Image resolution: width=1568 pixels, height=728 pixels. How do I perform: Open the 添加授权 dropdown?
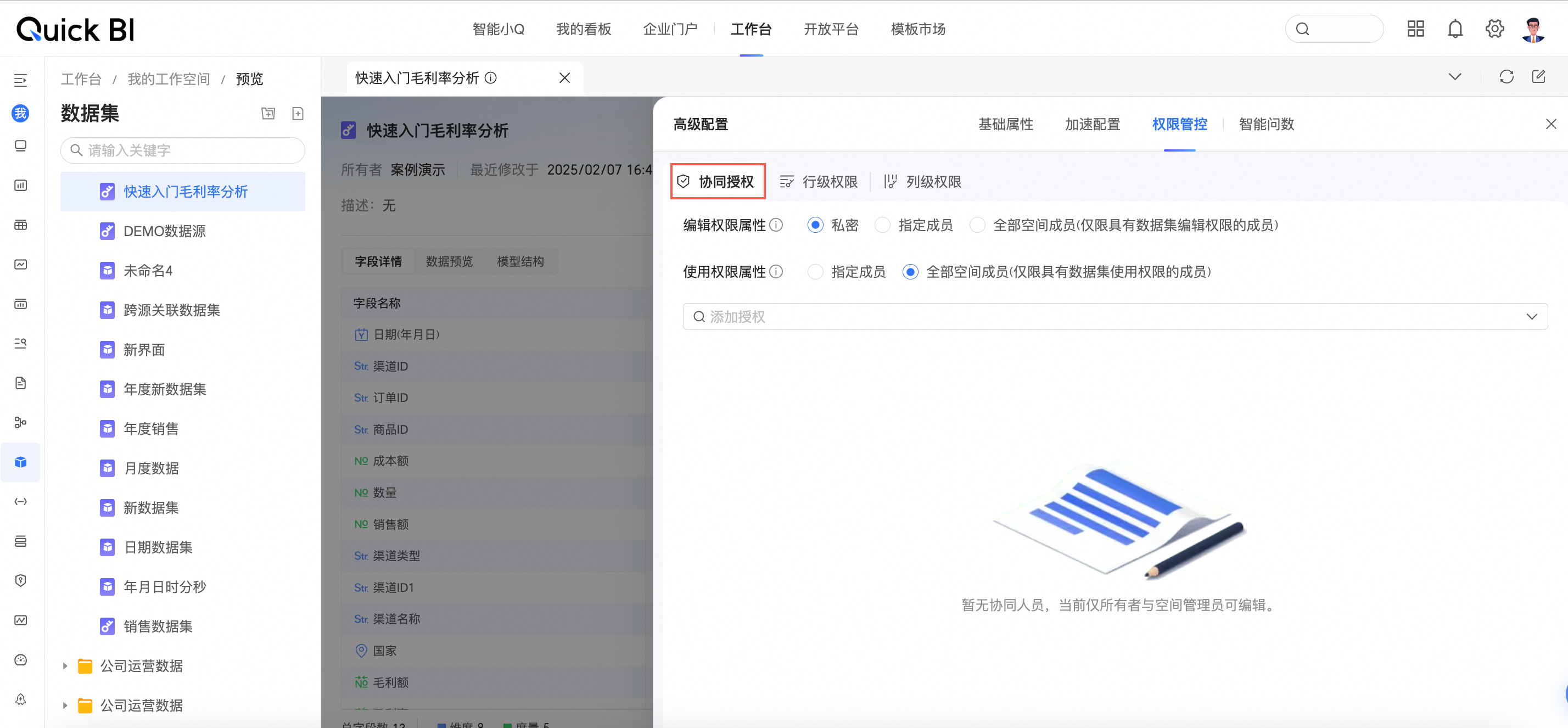[x=1115, y=317]
